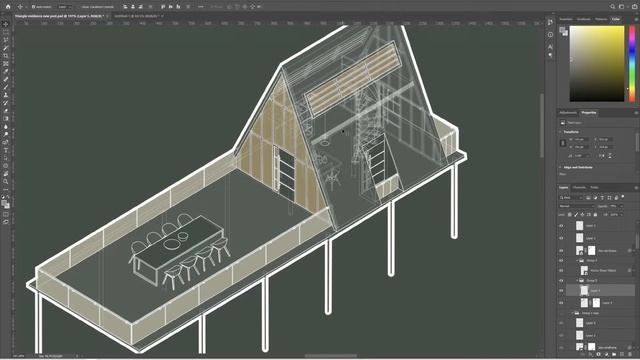Select the Lasso tool
Viewport: 640px width, 360px height.
pos(6,40)
